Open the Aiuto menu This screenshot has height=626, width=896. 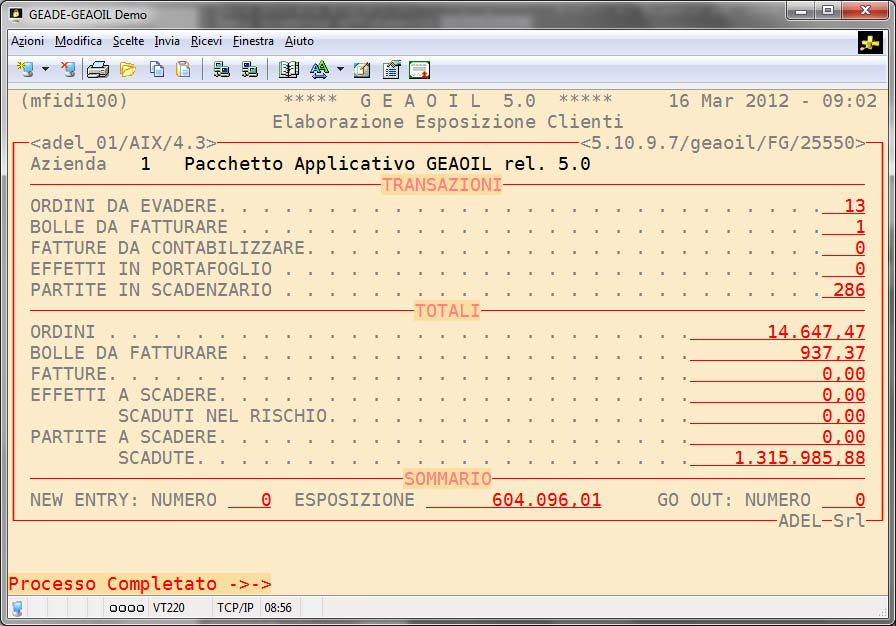click(x=299, y=41)
